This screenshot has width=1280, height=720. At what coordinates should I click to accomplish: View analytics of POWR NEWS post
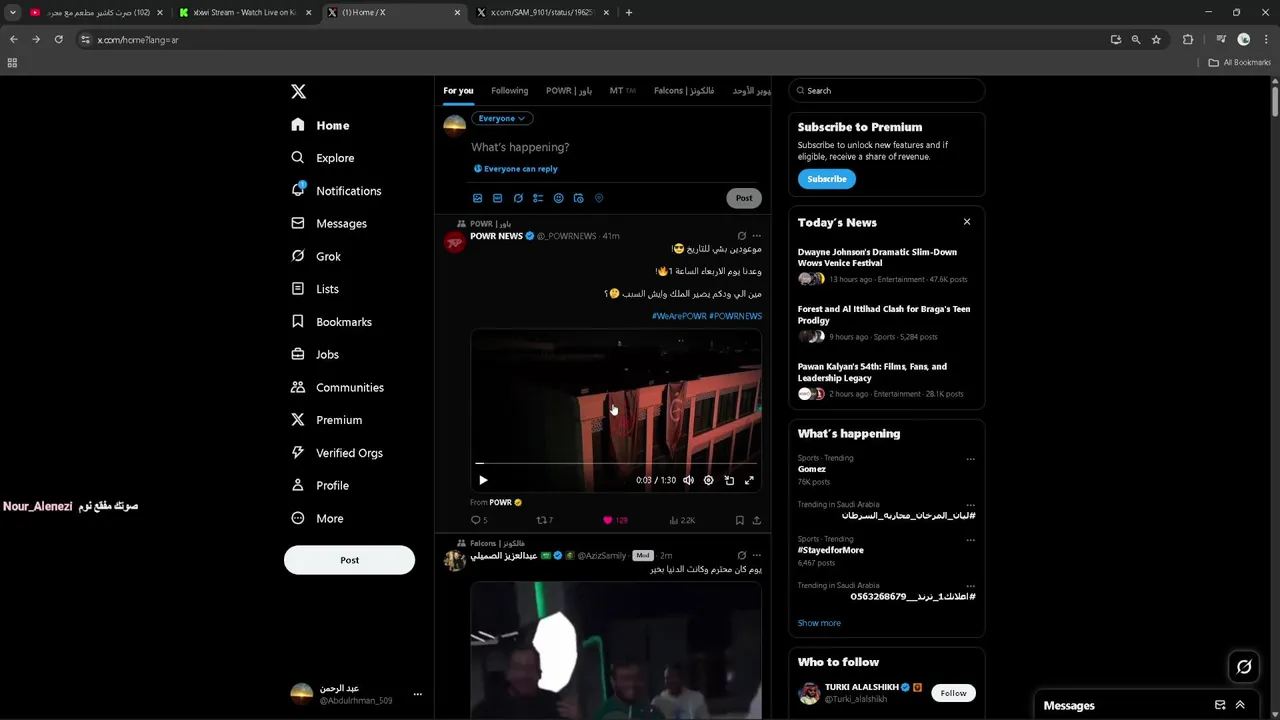(682, 520)
